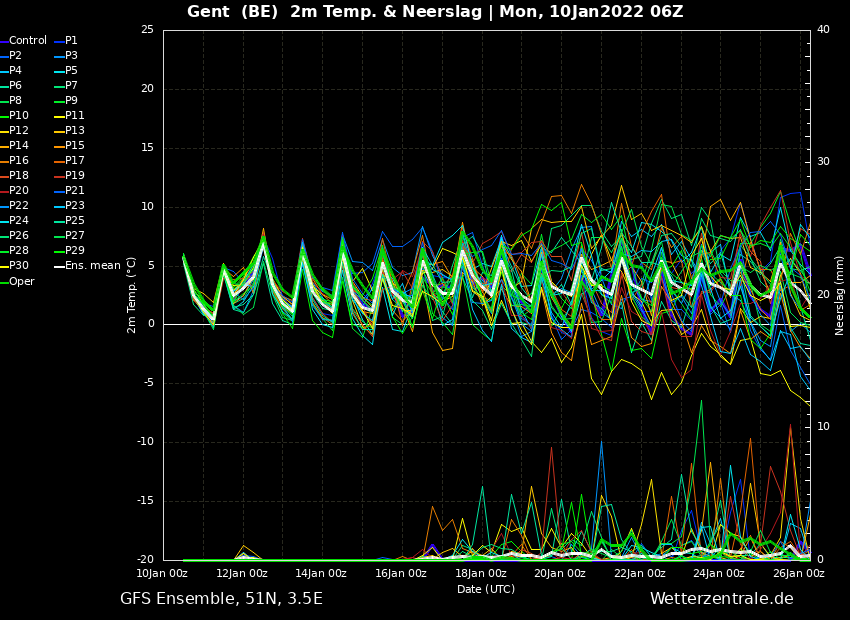This screenshot has width=850, height=620.
Task: Click the 18Jan 00z date axis label
Action: 480,573
